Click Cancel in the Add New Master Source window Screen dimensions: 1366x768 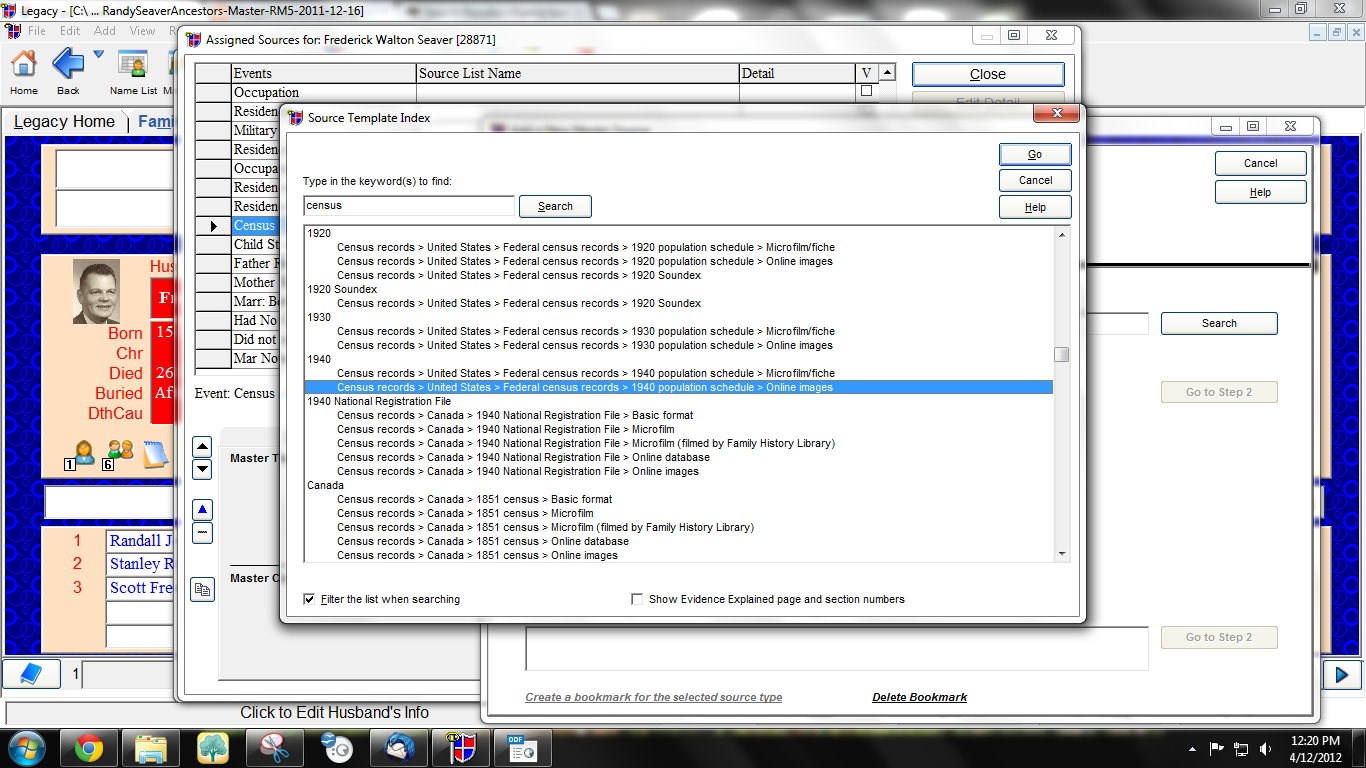click(1260, 163)
